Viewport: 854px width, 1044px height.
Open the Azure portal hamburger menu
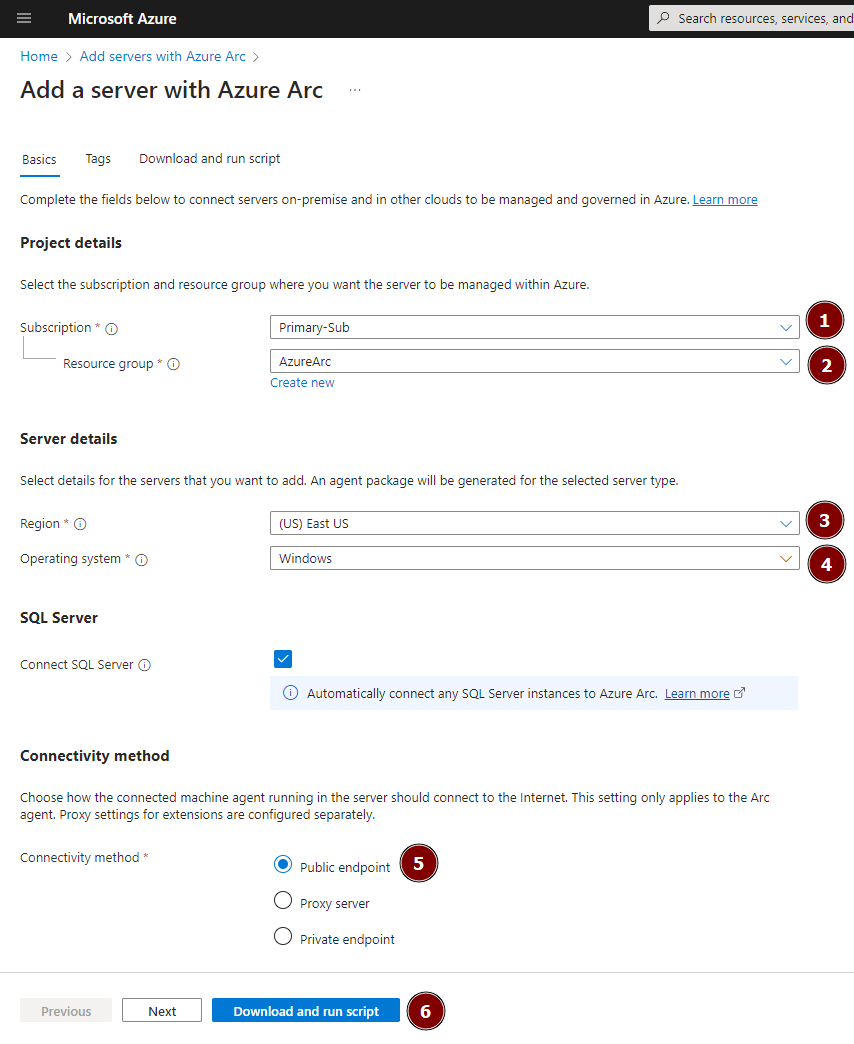24,18
